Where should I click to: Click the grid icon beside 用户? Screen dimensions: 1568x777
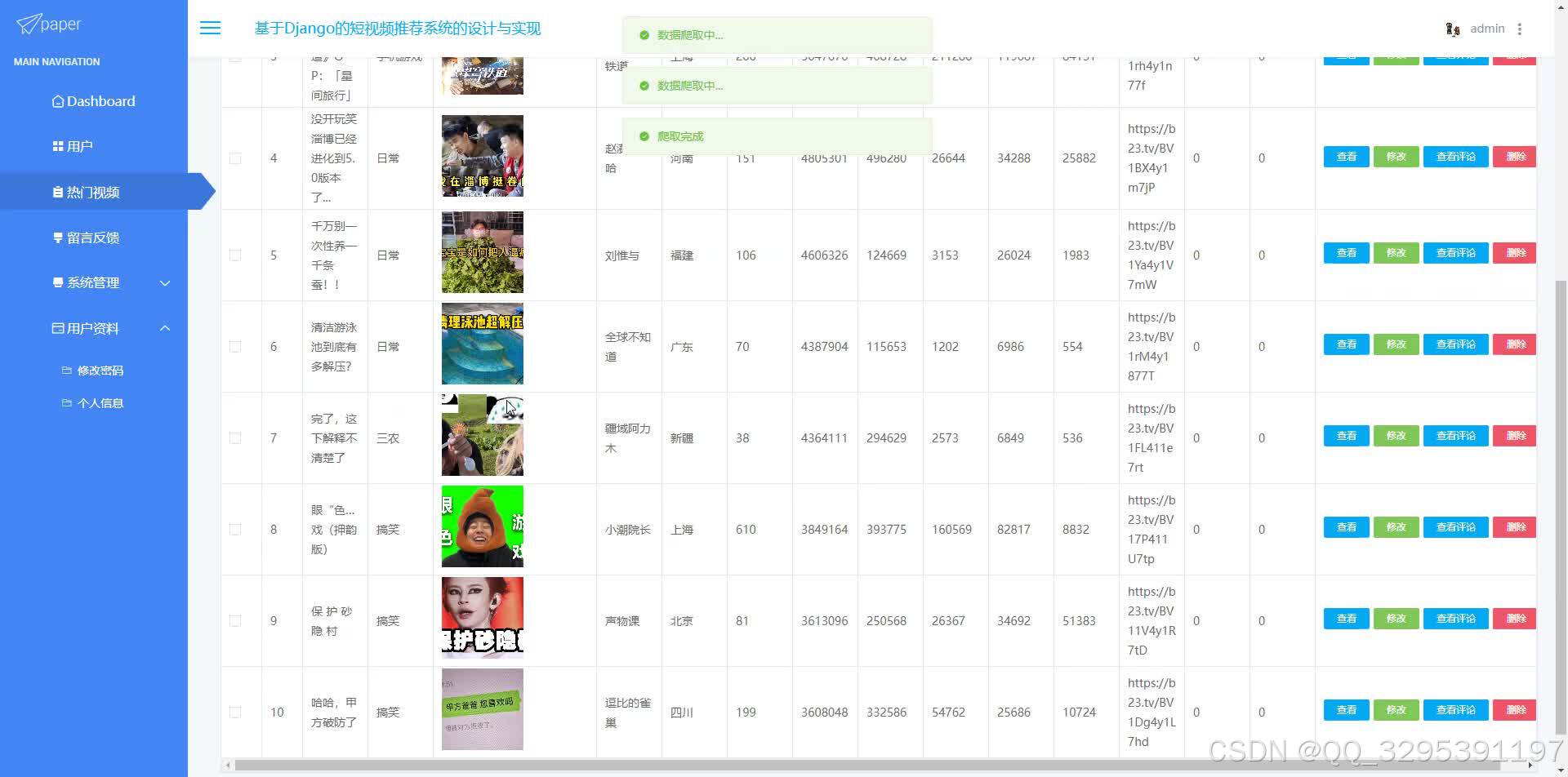(58, 146)
